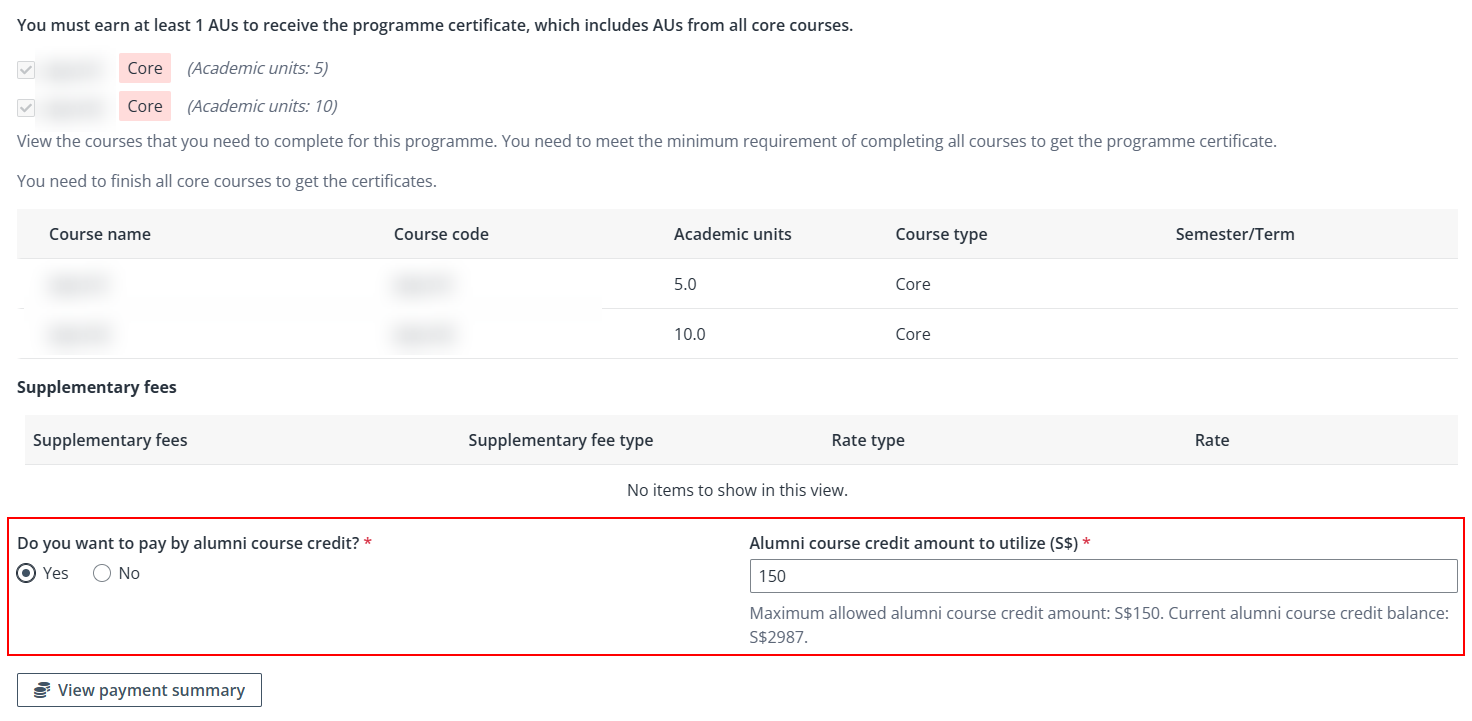Select the No radio for alumni course credit
The image size is (1472, 721).
101,572
